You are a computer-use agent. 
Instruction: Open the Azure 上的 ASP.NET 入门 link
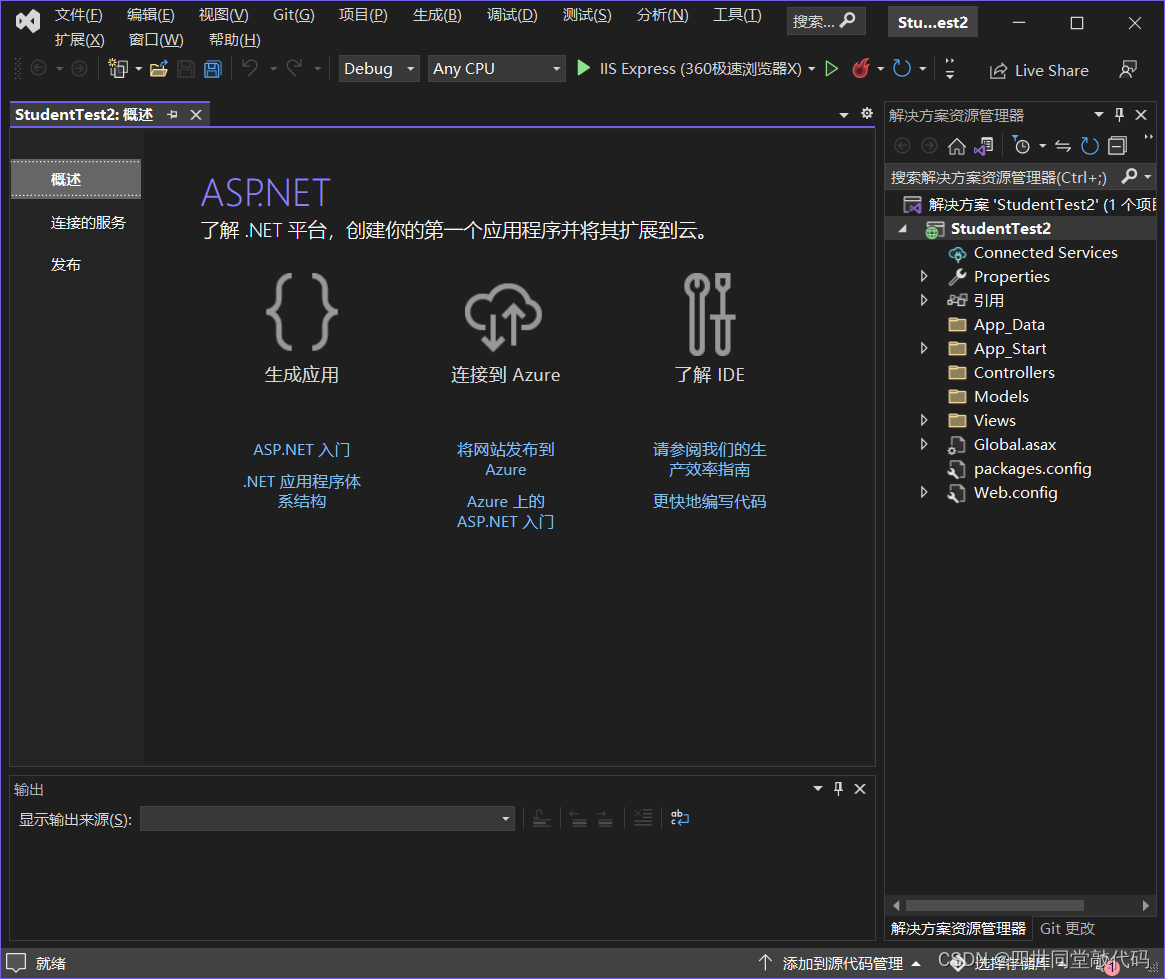506,512
